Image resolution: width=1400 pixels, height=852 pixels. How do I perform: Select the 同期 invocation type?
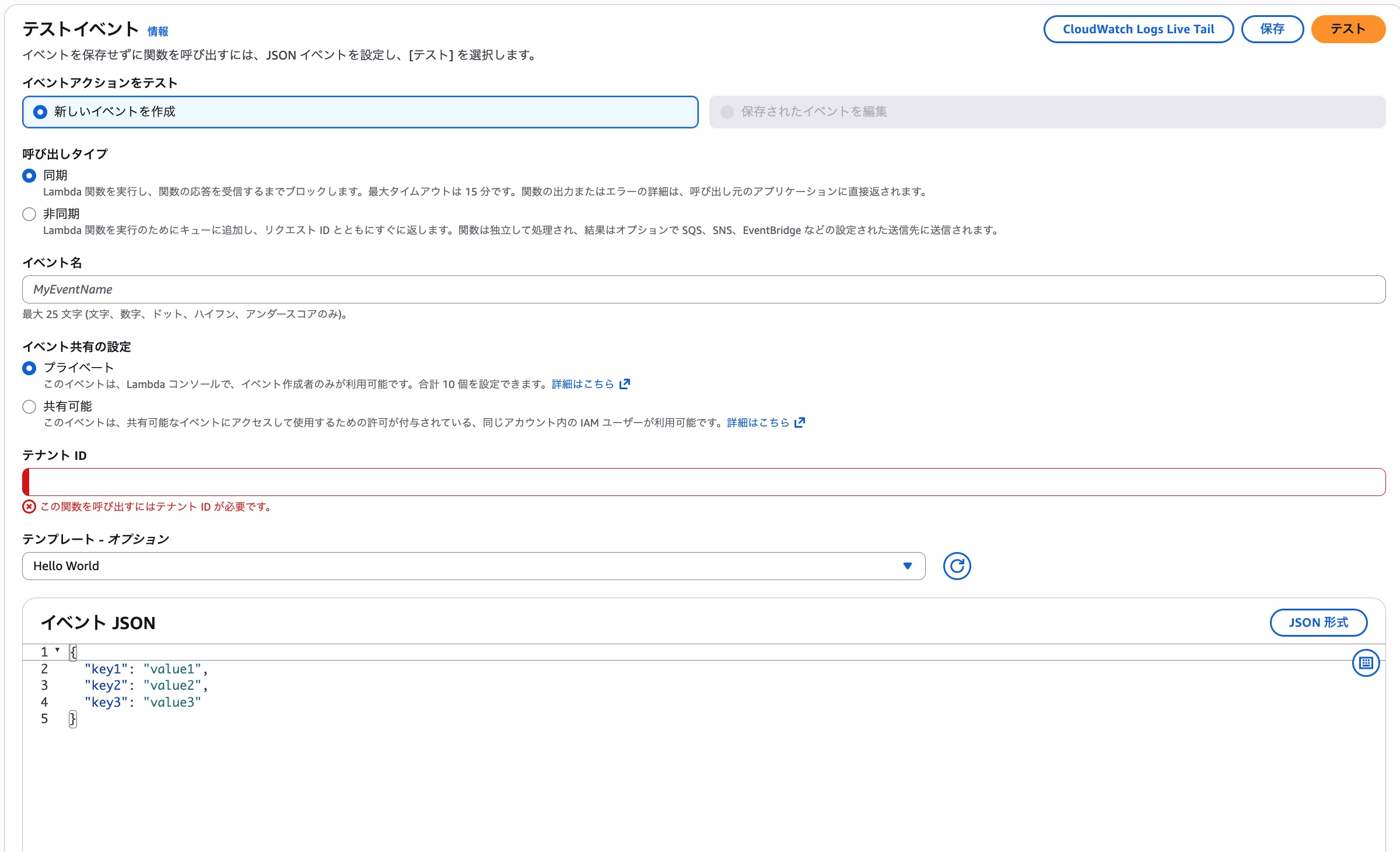point(29,174)
